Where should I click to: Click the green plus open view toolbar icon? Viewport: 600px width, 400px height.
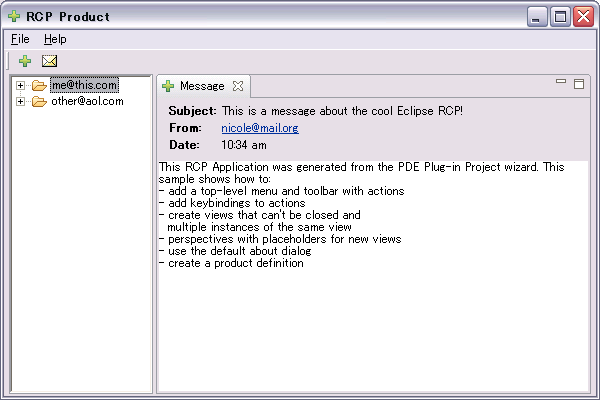[x=25, y=61]
